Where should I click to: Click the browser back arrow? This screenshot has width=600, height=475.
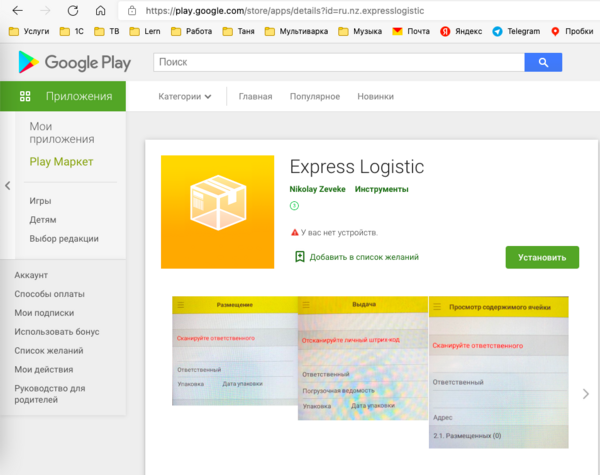click(x=18, y=11)
